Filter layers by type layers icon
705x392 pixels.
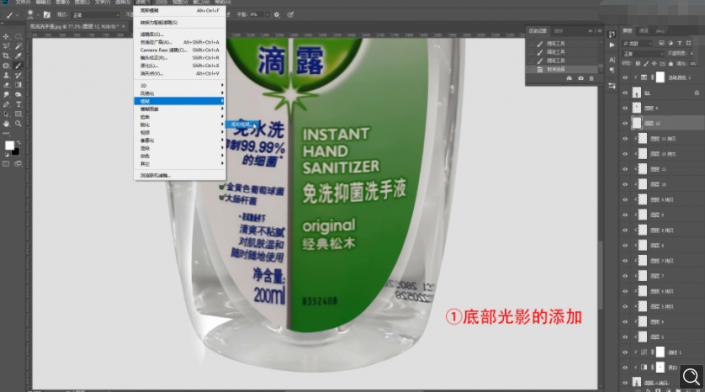coord(679,43)
